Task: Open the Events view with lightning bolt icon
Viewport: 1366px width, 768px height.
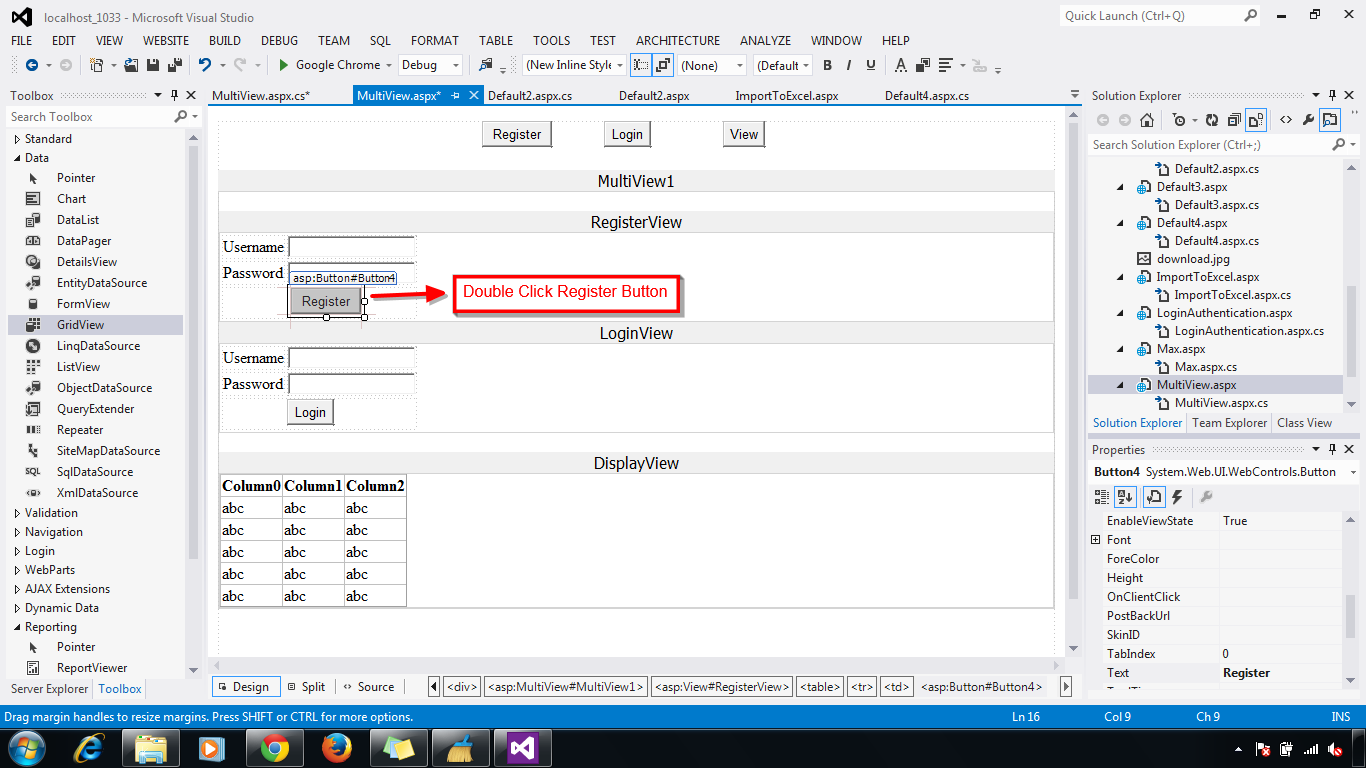Action: [x=1176, y=496]
